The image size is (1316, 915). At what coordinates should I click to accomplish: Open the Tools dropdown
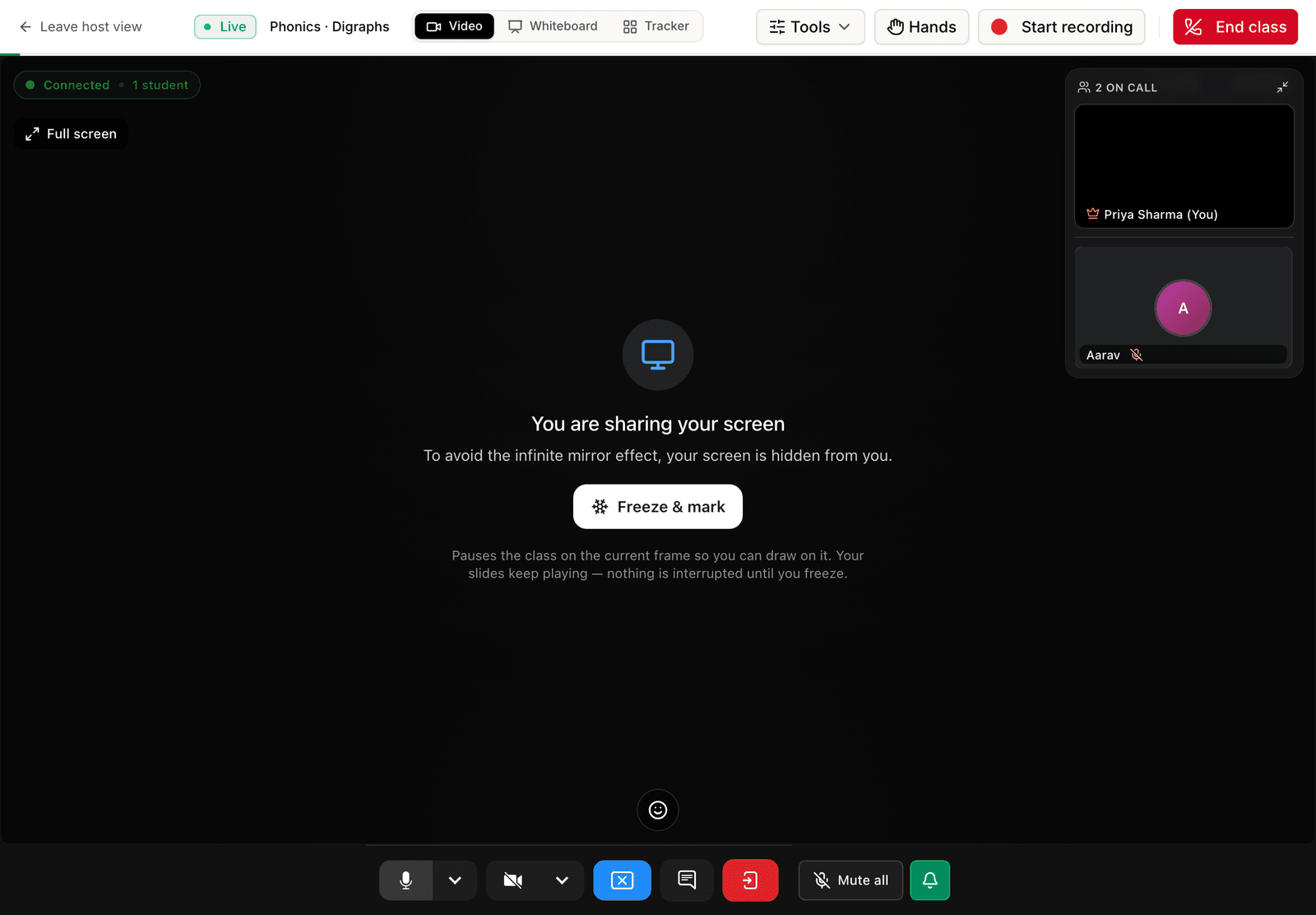[810, 27]
